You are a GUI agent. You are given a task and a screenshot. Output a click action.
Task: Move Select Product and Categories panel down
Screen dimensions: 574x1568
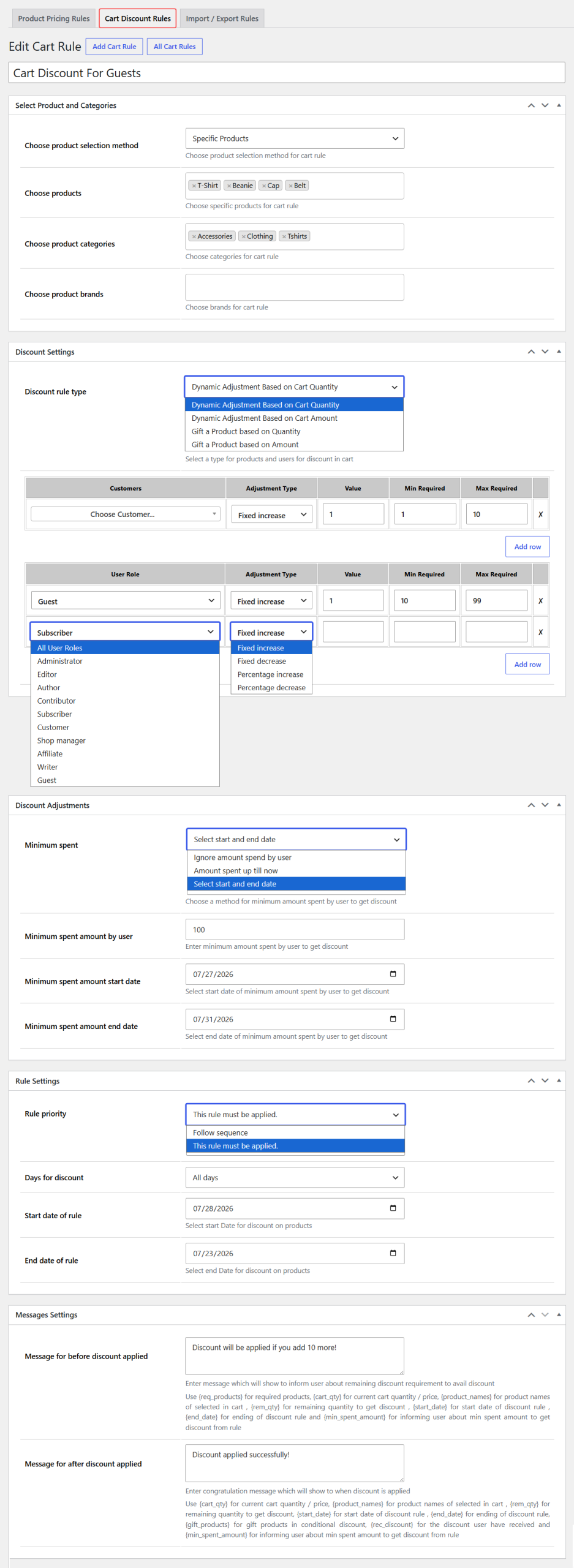click(545, 105)
